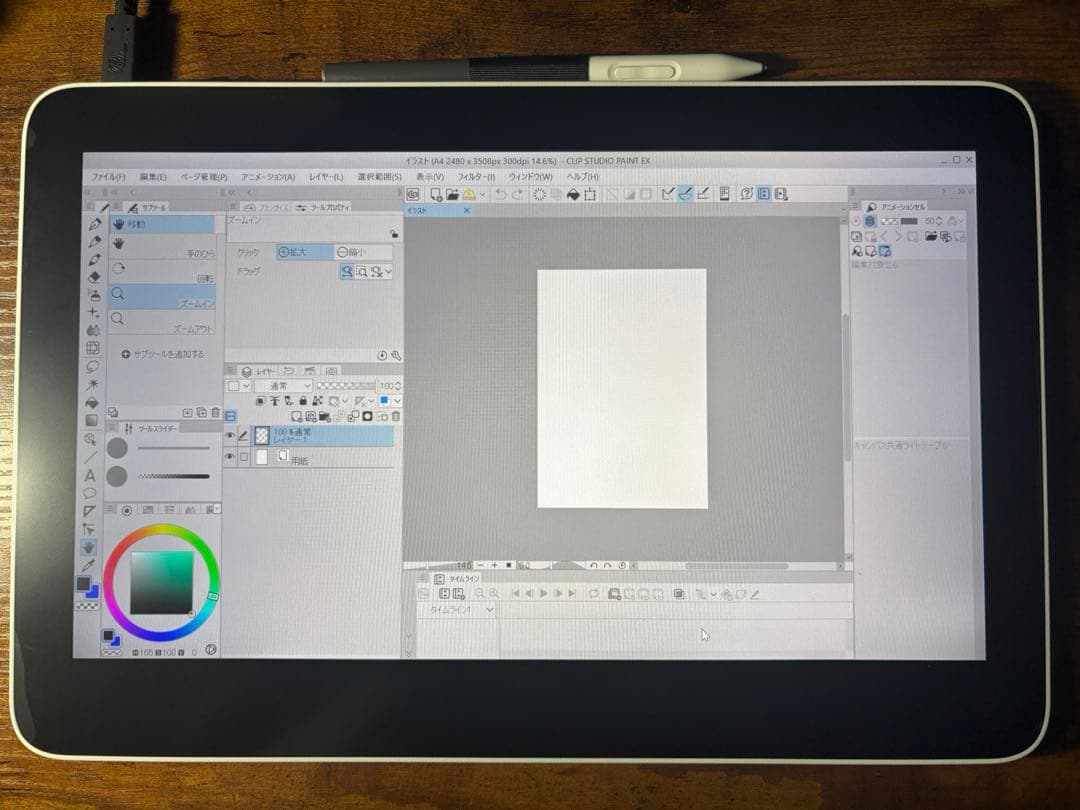This screenshot has width=1080, height=810.
Task: Click the Delete Layer trash icon
Action: tap(395, 416)
